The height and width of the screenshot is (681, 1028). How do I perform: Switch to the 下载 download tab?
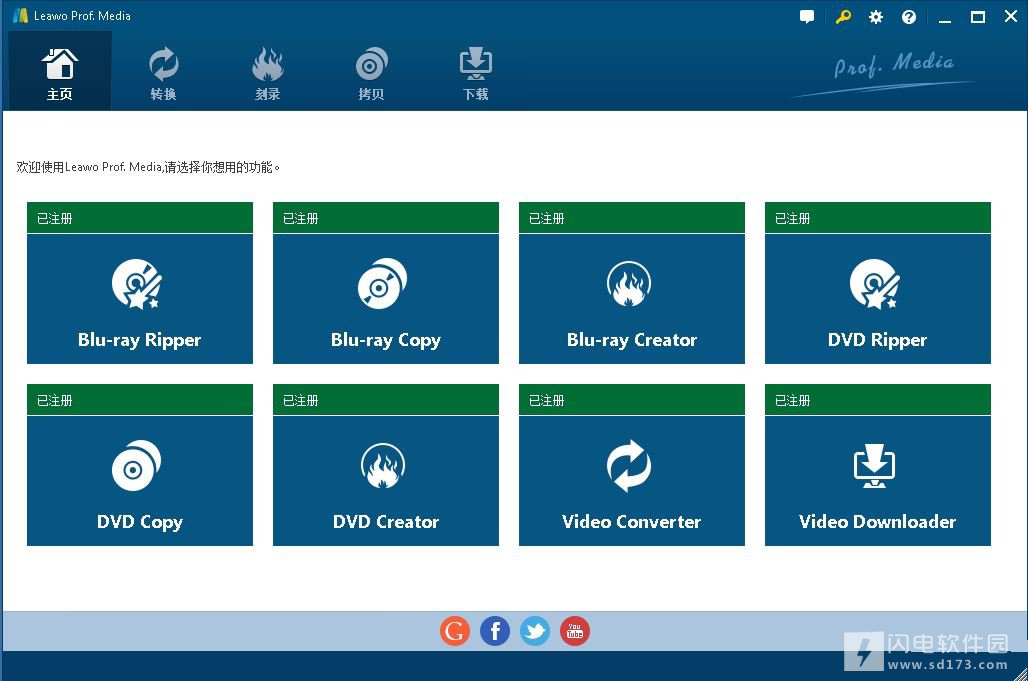475,71
